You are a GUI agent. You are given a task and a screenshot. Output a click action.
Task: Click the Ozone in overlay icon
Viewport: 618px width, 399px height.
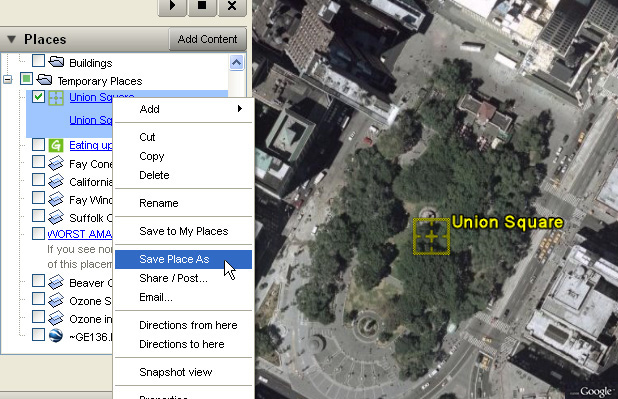pyautogui.click(x=56, y=318)
